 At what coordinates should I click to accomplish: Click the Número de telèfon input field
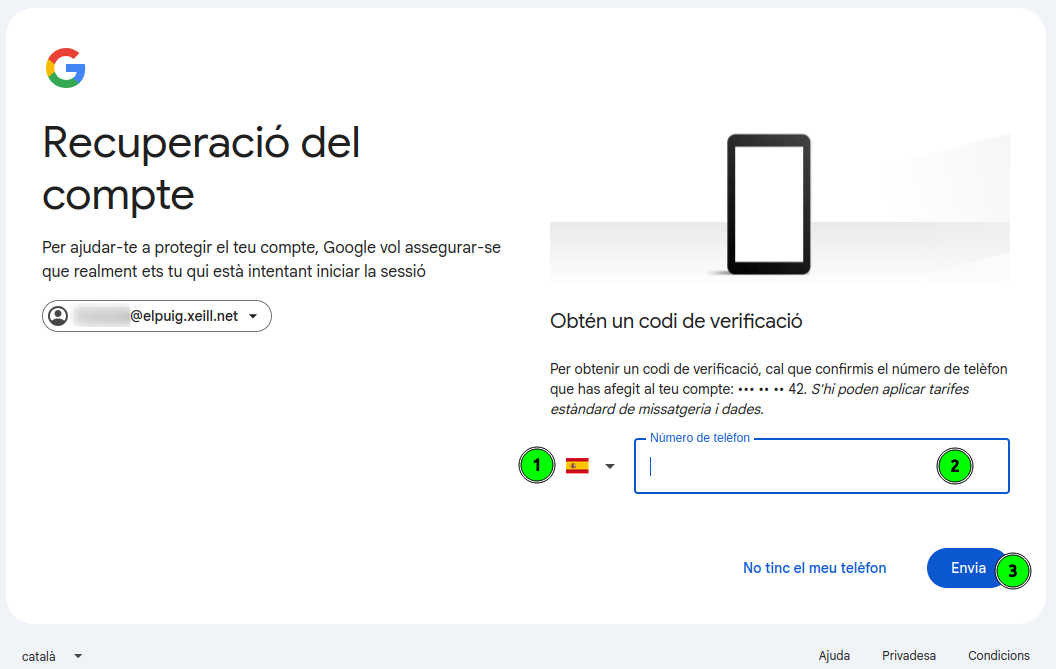[x=822, y=466]
